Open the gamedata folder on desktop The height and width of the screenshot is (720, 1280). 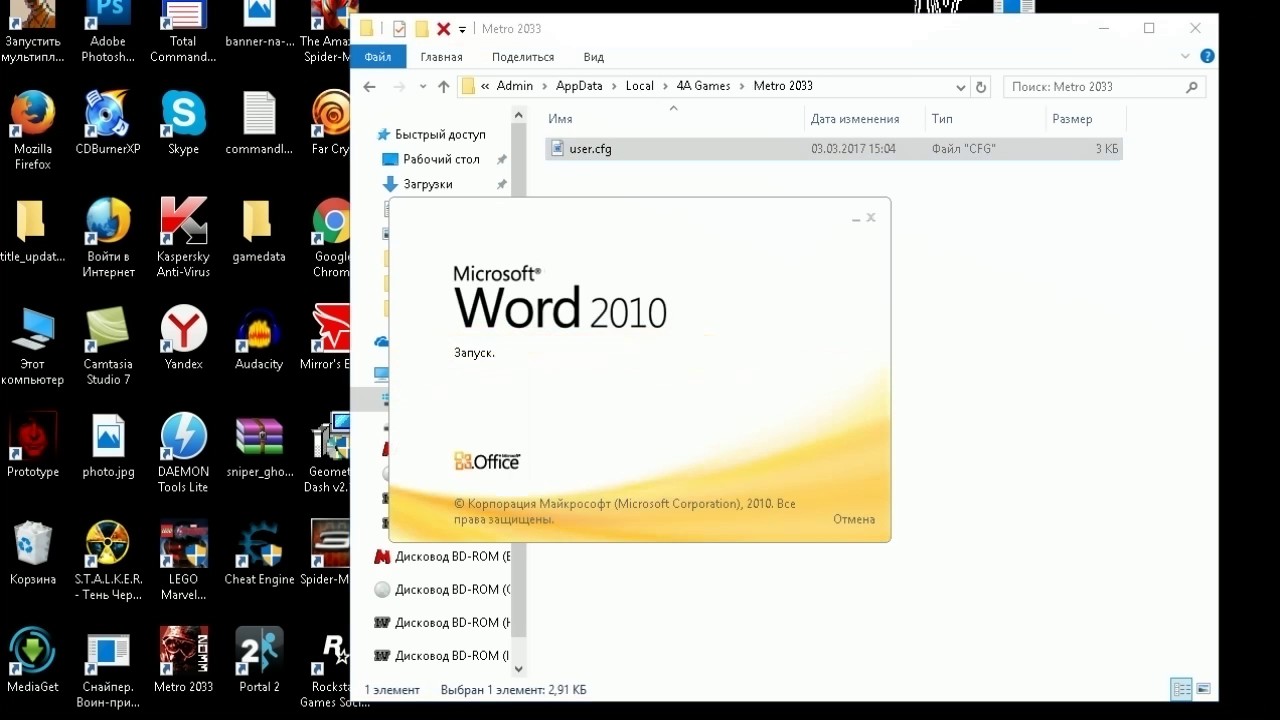[258, 231]
